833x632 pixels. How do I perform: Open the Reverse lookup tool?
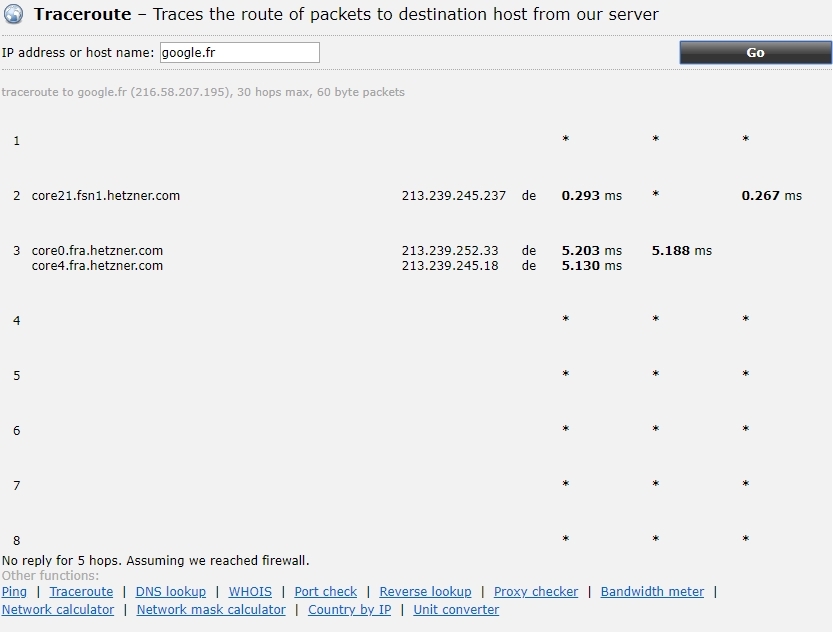(x=425, y=592)
